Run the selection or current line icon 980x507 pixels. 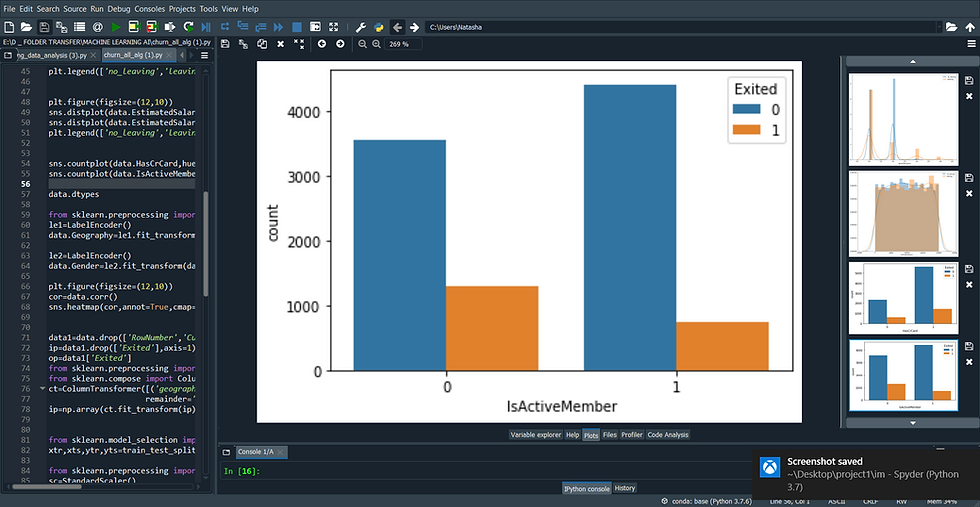(x=170, y=27)
